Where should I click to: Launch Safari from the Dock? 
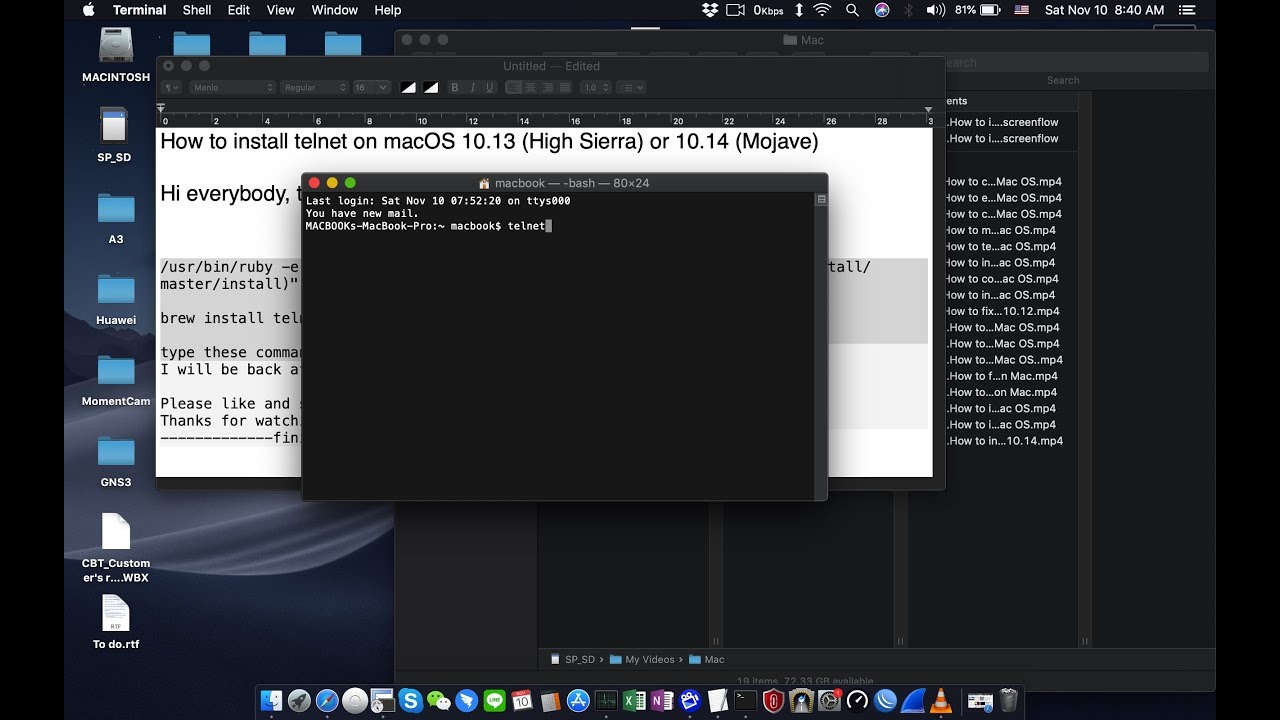tap(327, 701)
